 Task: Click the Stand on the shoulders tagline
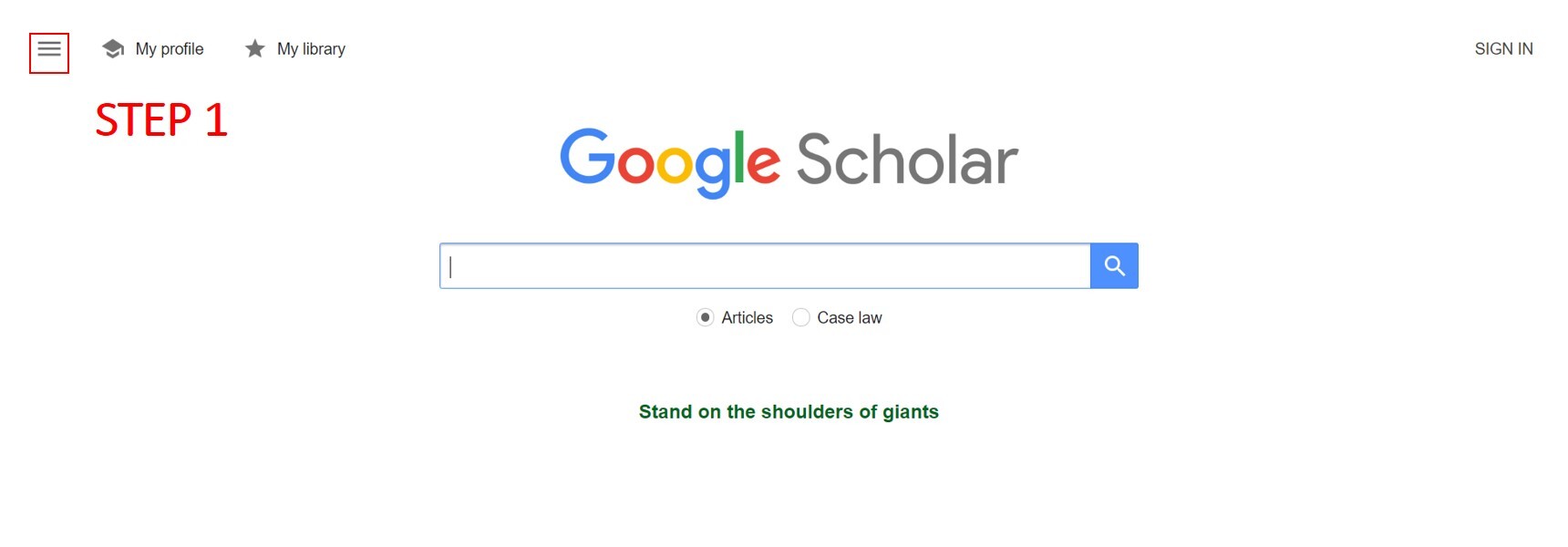[x=789, y=412]
